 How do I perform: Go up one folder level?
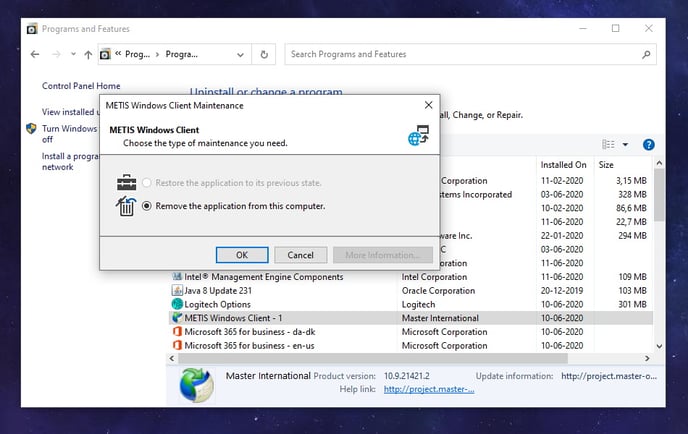(88, 54)
